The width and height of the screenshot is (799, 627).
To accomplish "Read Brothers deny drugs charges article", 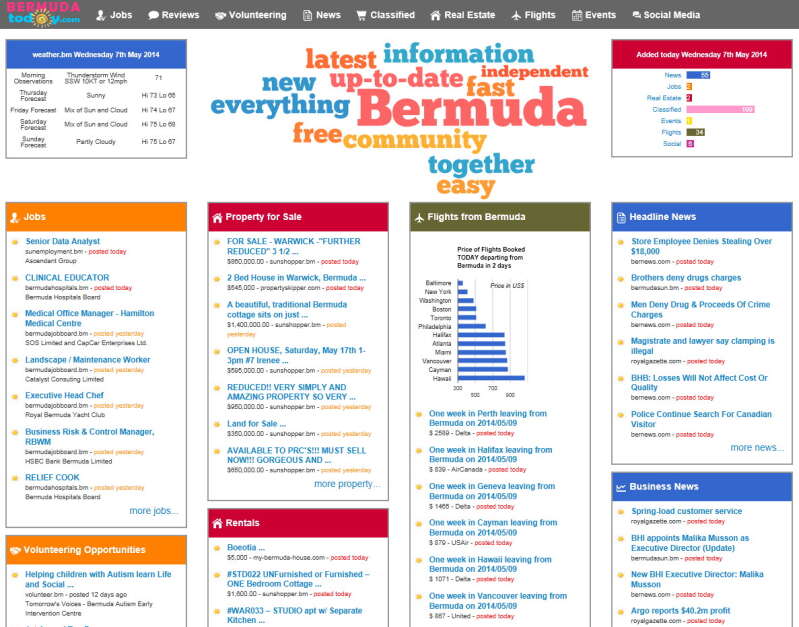I will (686, 278).
